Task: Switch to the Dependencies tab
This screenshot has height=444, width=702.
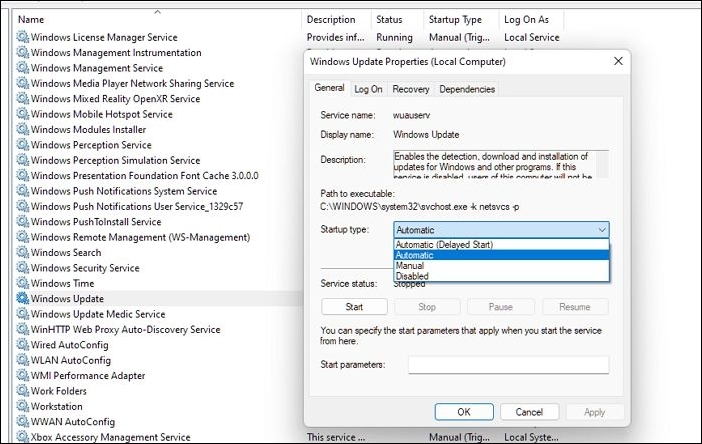Action: pyautogui.click(x=467, y=89)
